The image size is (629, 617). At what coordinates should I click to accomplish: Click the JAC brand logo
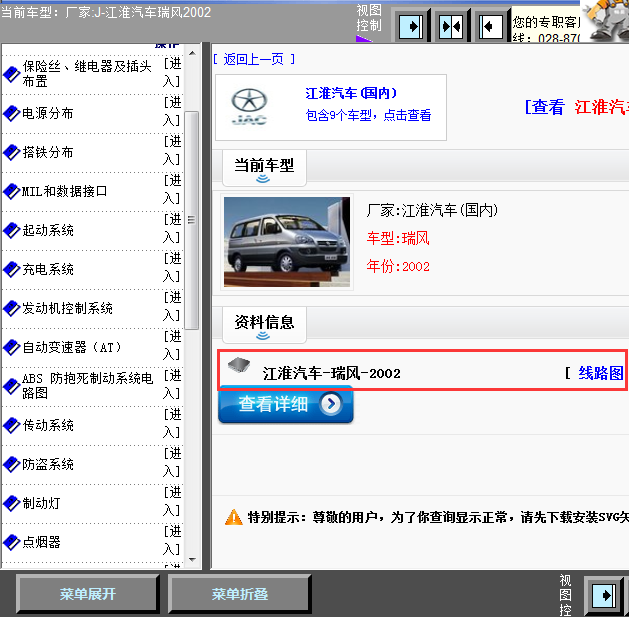tap(249, 106)
